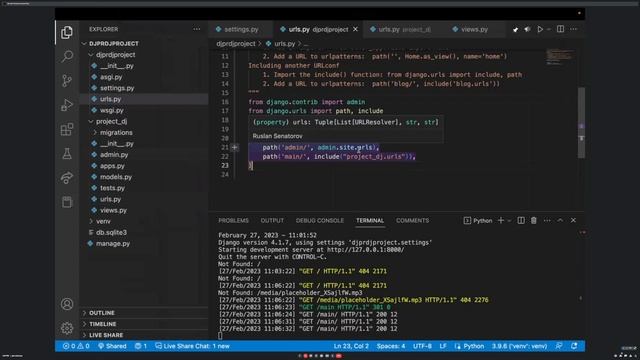This screenshot has width=640, height=360.
Task: Open the OUTPUT panel tab
Action: [272, 220]
